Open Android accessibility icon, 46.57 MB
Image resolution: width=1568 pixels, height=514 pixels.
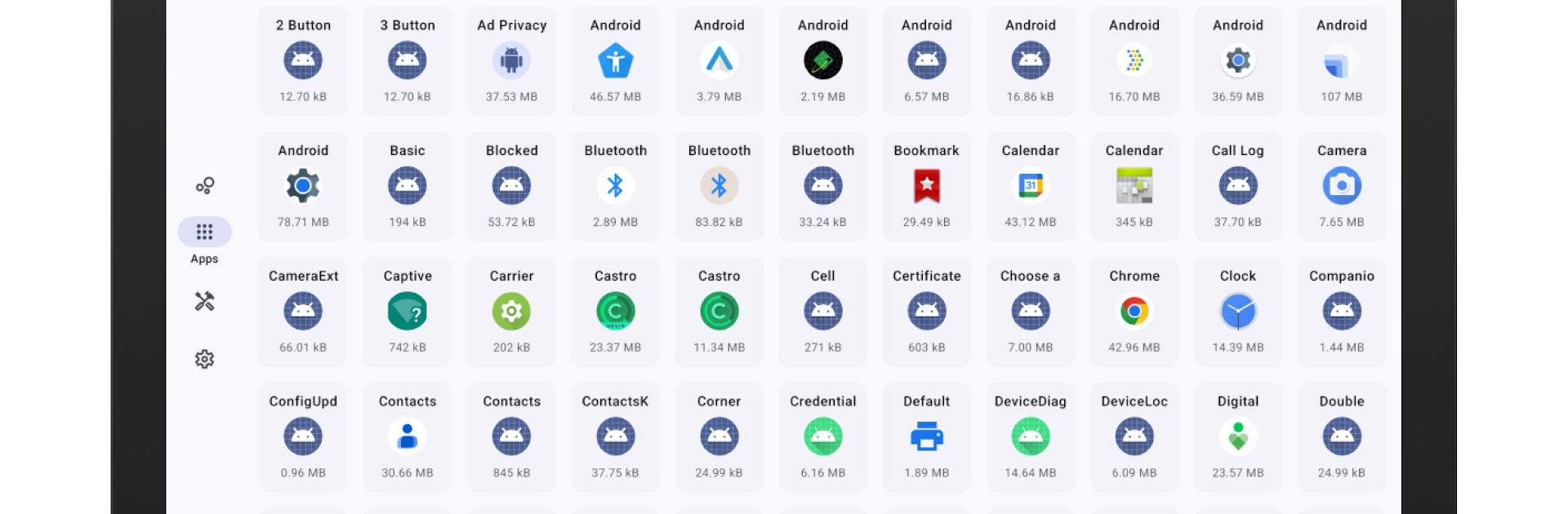click(615, 60)
